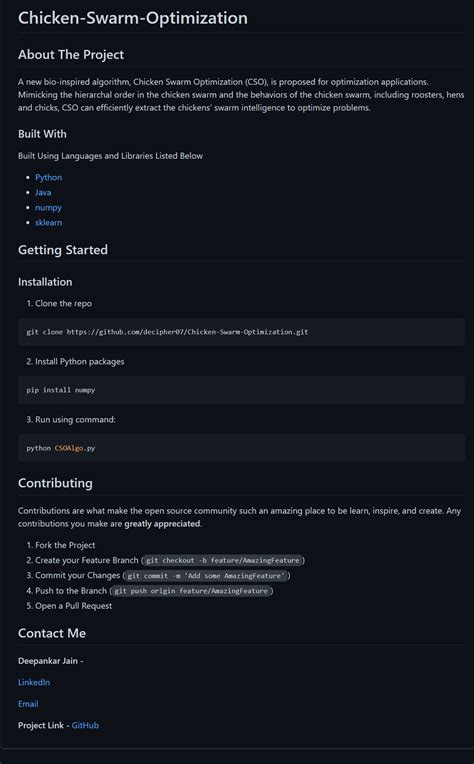Click the python CSOAlgo.py code block
This screenshot has height=764, width=474.
pyautogui.click(x=241, y=448)
